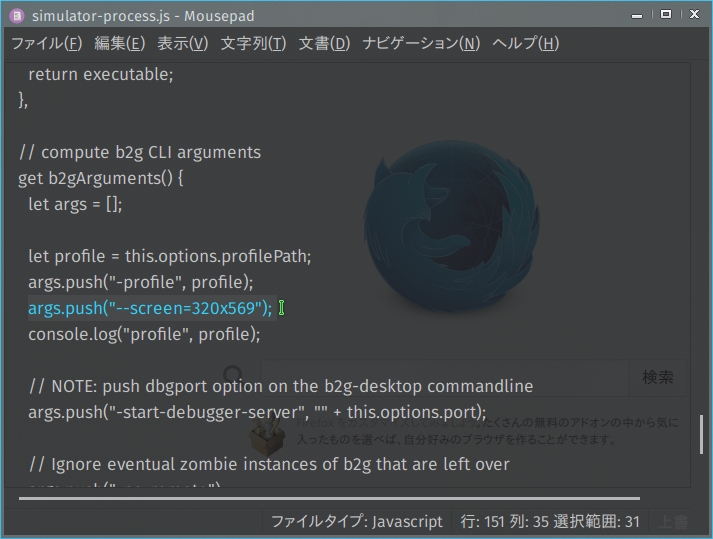Click the line 'return executable;'
The width and height of the screenshot is (713, 539).
[100, 75]
